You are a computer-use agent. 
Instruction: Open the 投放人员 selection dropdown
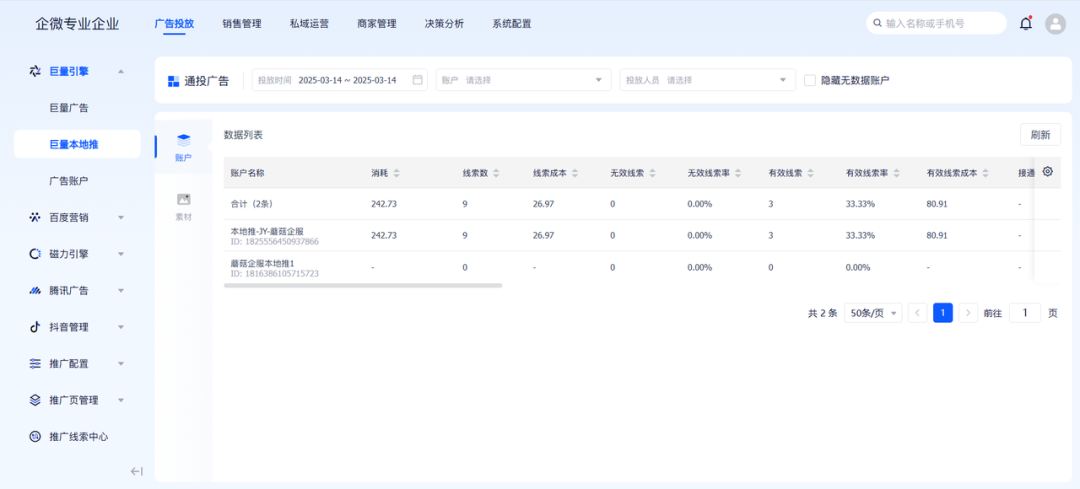click(x=707, y=80)
